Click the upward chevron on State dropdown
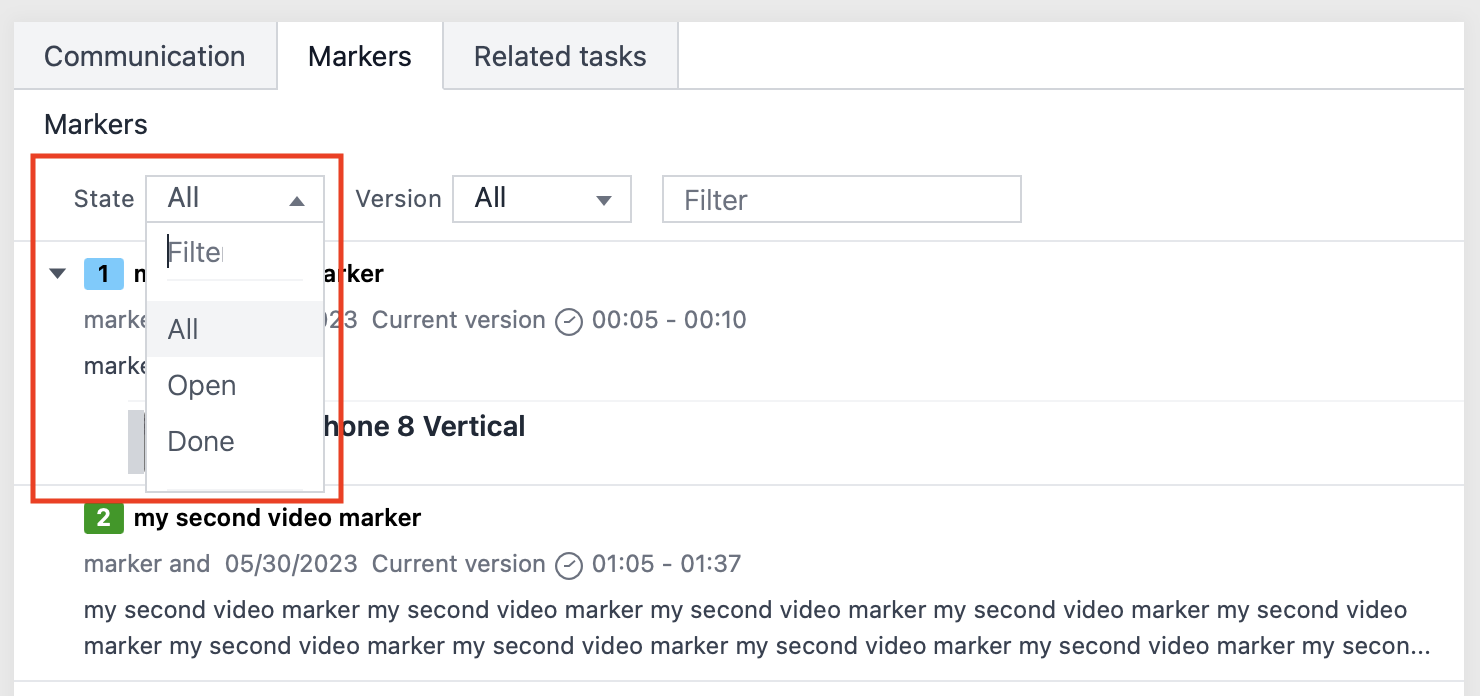 (x=298, y=198)
